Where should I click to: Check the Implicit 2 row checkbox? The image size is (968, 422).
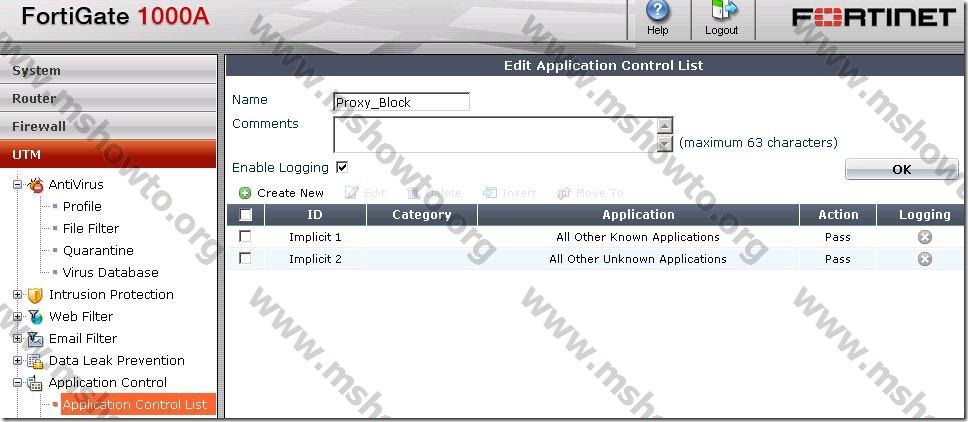pyautogui.click(x=245, y=259)
